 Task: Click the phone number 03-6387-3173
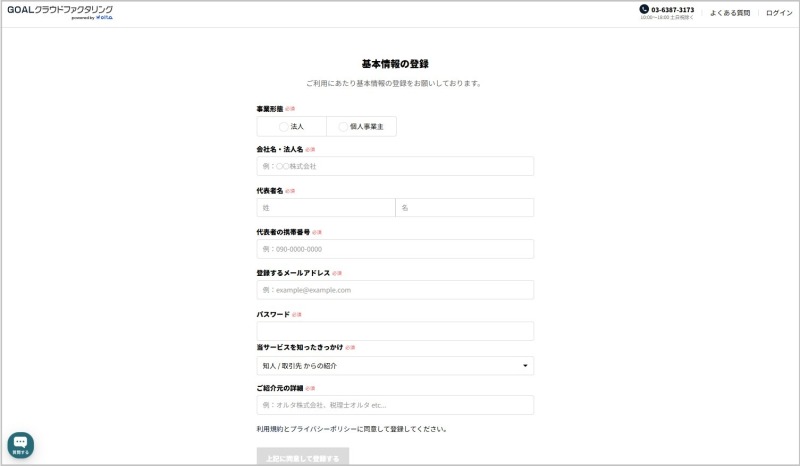point(672,9)
